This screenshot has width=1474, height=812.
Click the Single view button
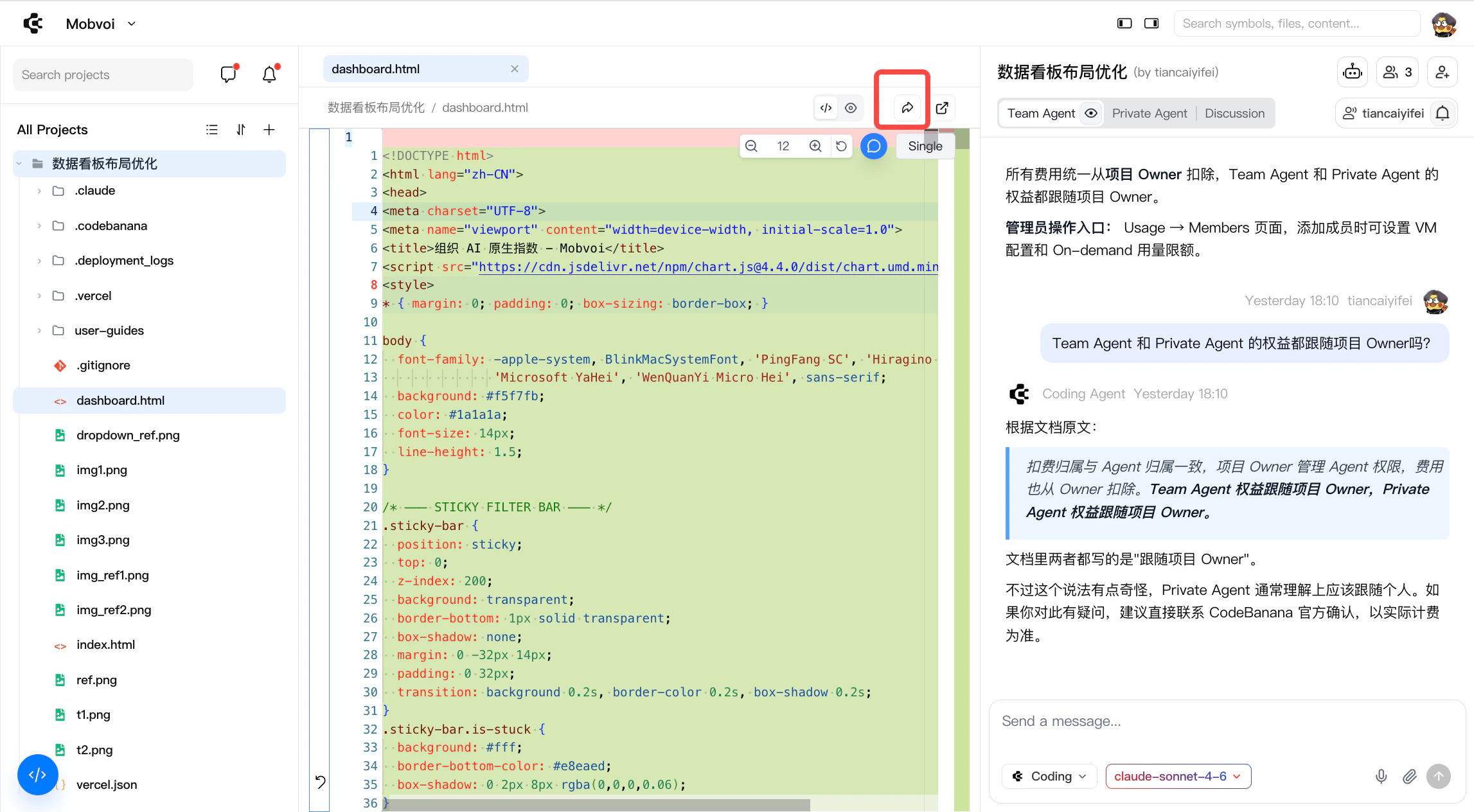click(x=925, y=146)
